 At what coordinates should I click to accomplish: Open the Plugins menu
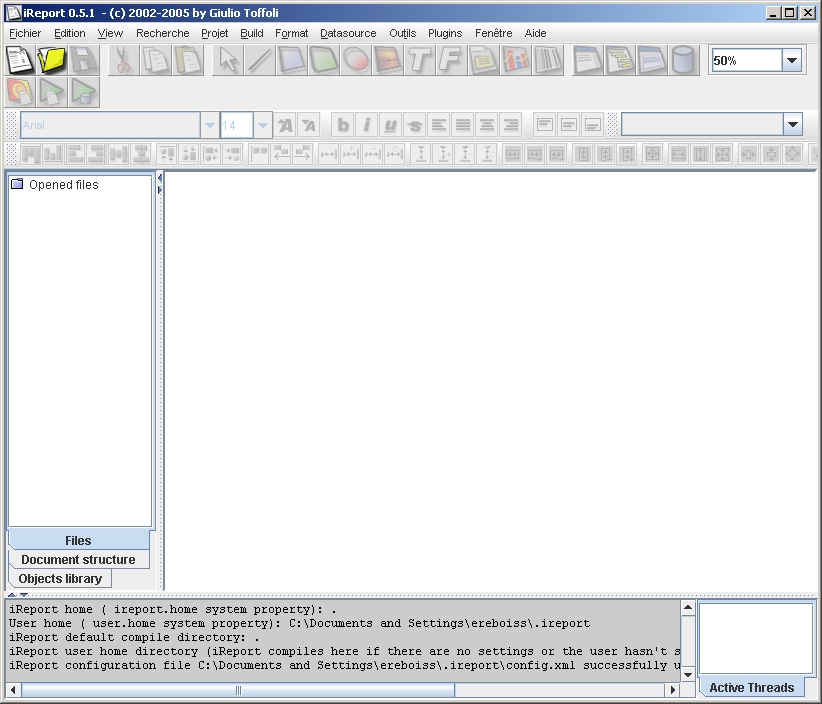(445, 33)
